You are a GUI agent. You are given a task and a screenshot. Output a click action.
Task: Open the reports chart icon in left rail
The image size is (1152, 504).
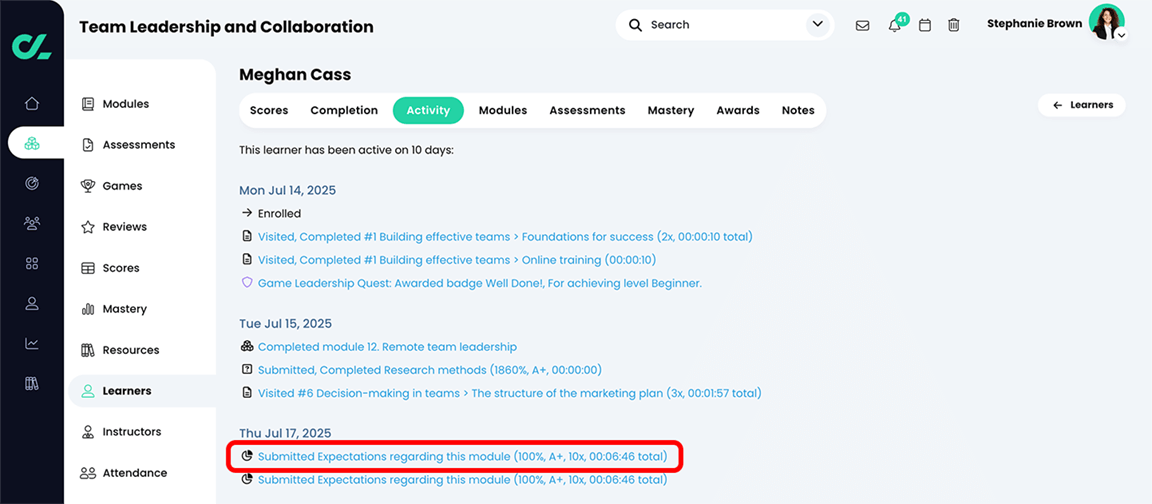click(x=32, y=343)
